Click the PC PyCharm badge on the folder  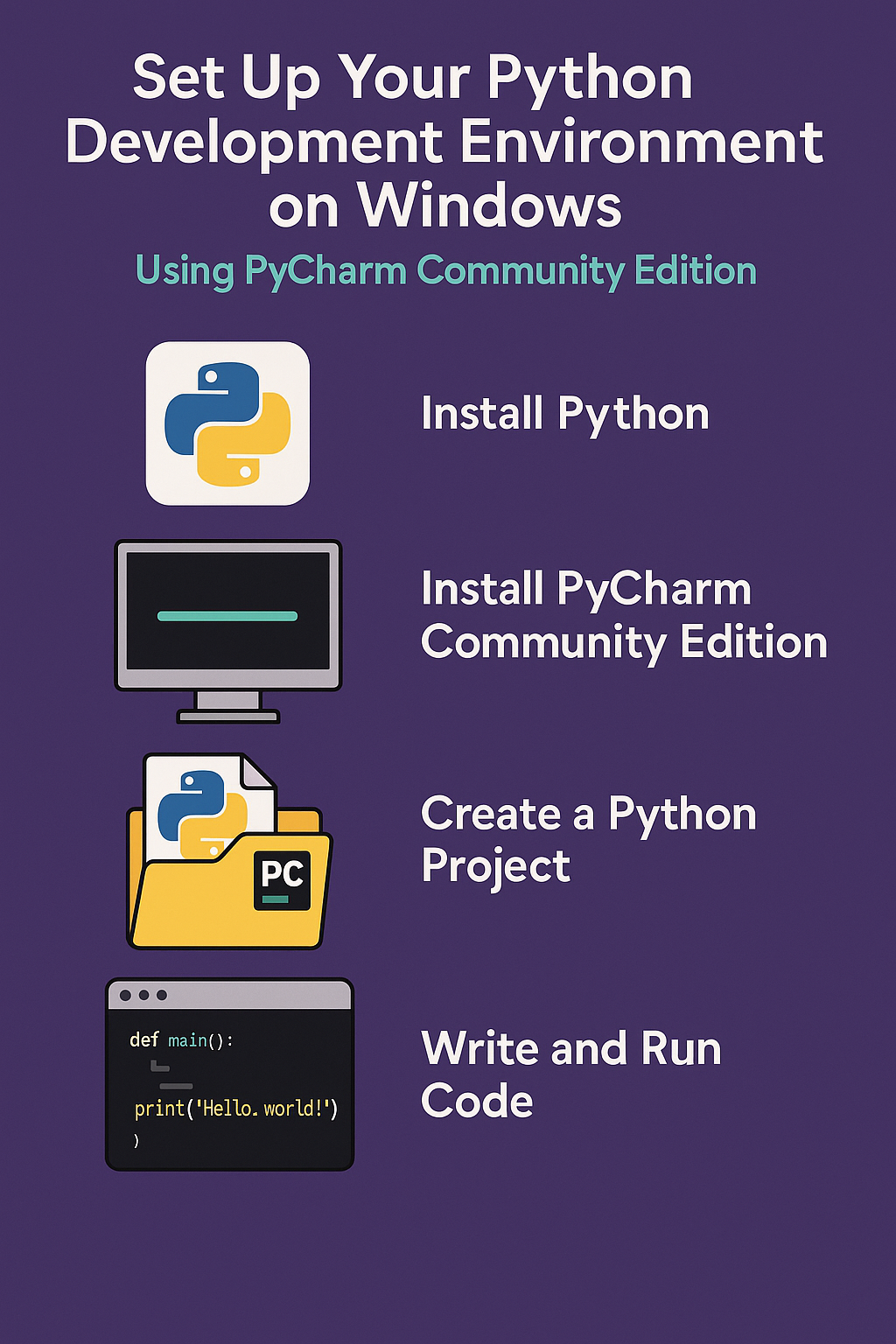point(282,879)
